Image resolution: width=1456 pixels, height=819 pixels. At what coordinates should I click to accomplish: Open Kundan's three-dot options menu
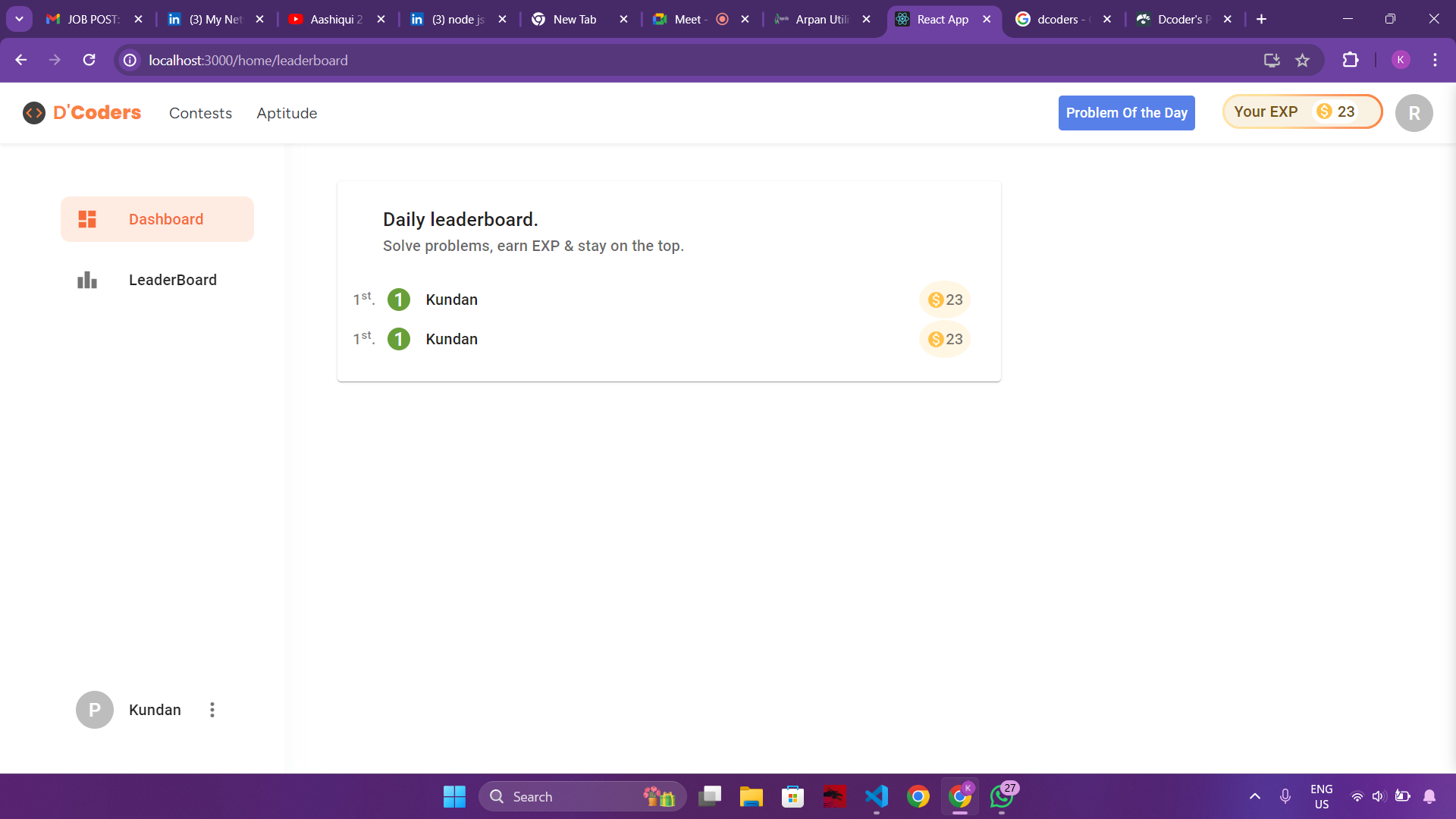[212, 710]
